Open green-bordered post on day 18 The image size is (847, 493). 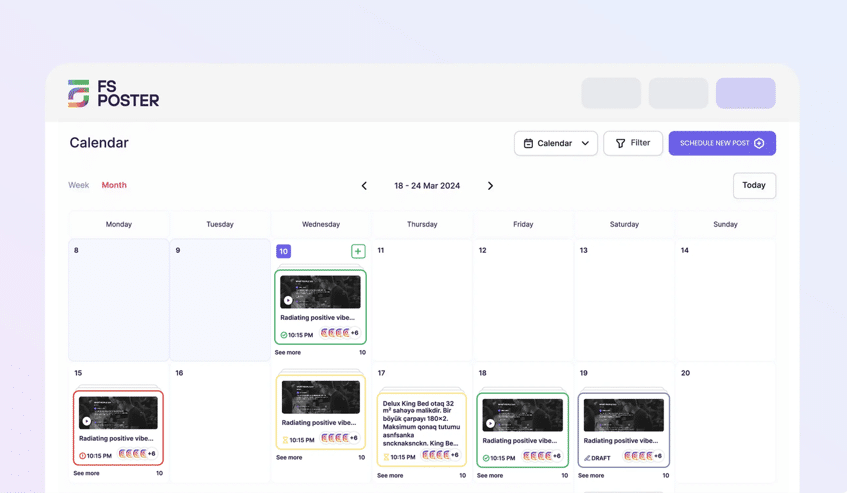[522, 430]
